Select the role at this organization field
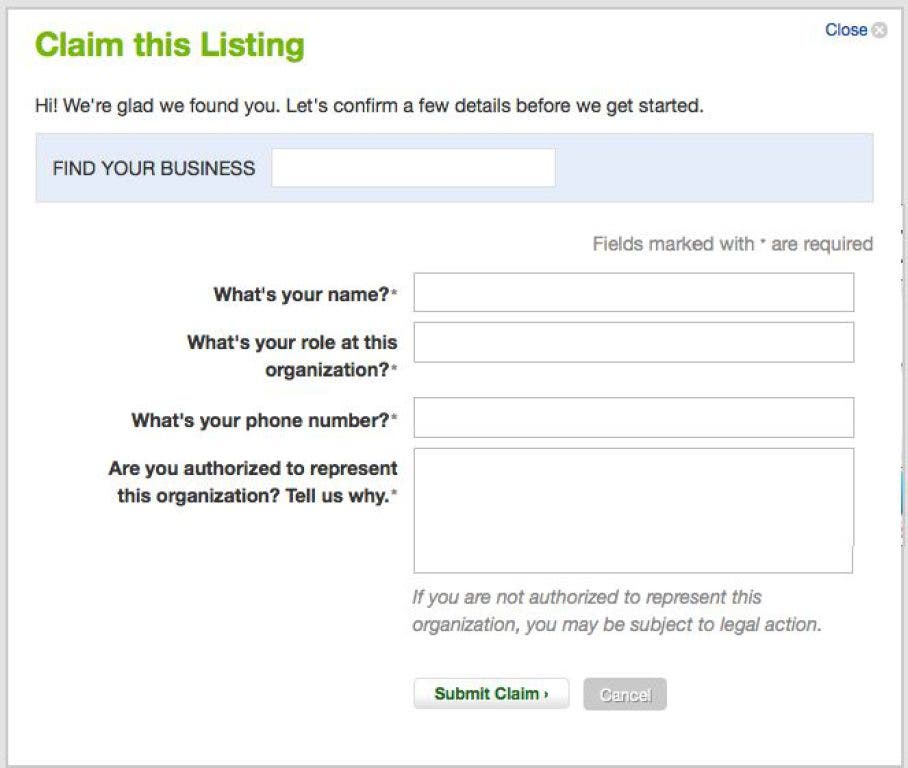The height and width of the screenshot is (768, 908). [634, 342]
